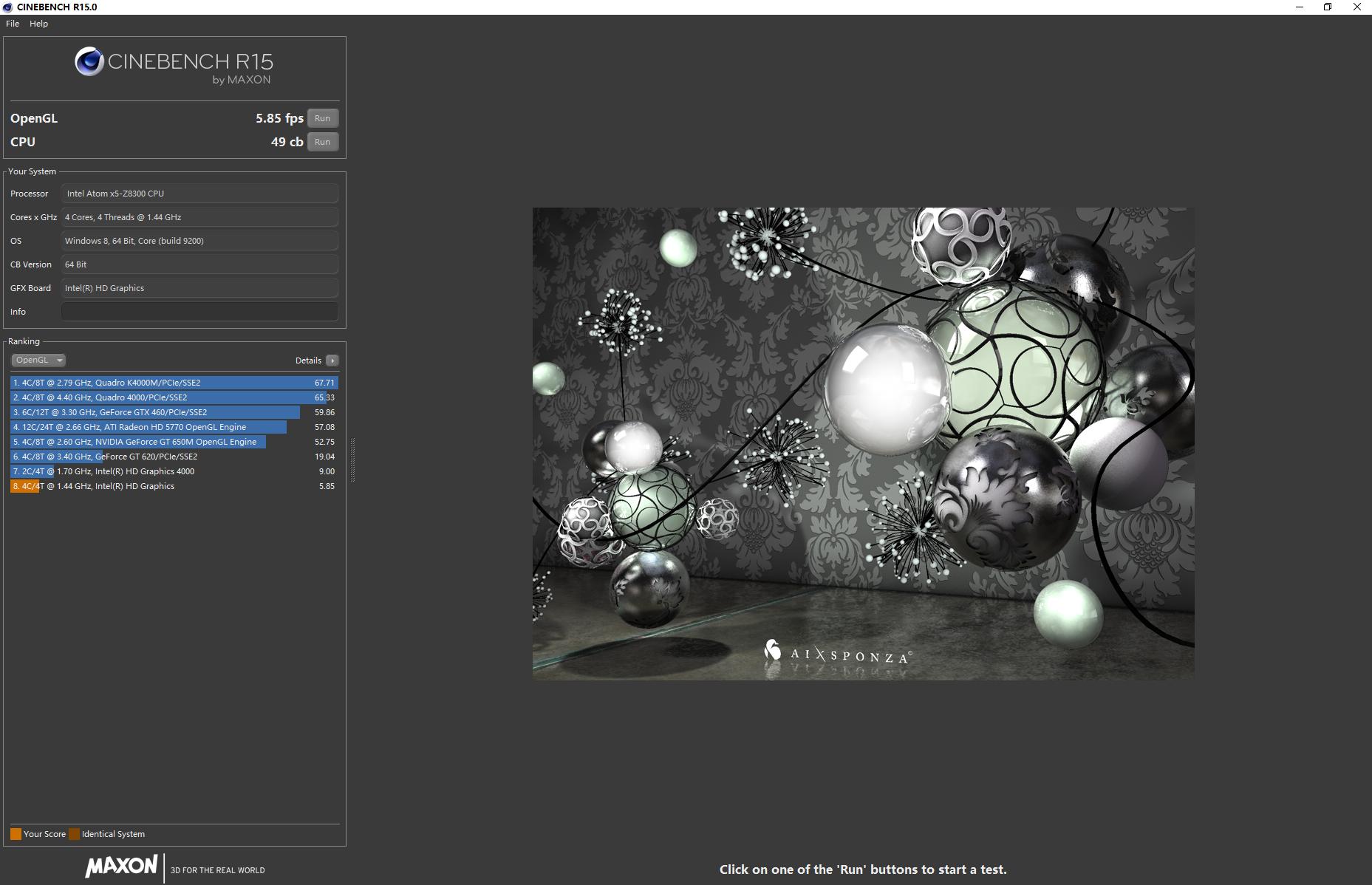The height and width of the screenshot is (885, 1372).
Task: Click the Details arrow icon in Ranking
Action: click(332, 361)
